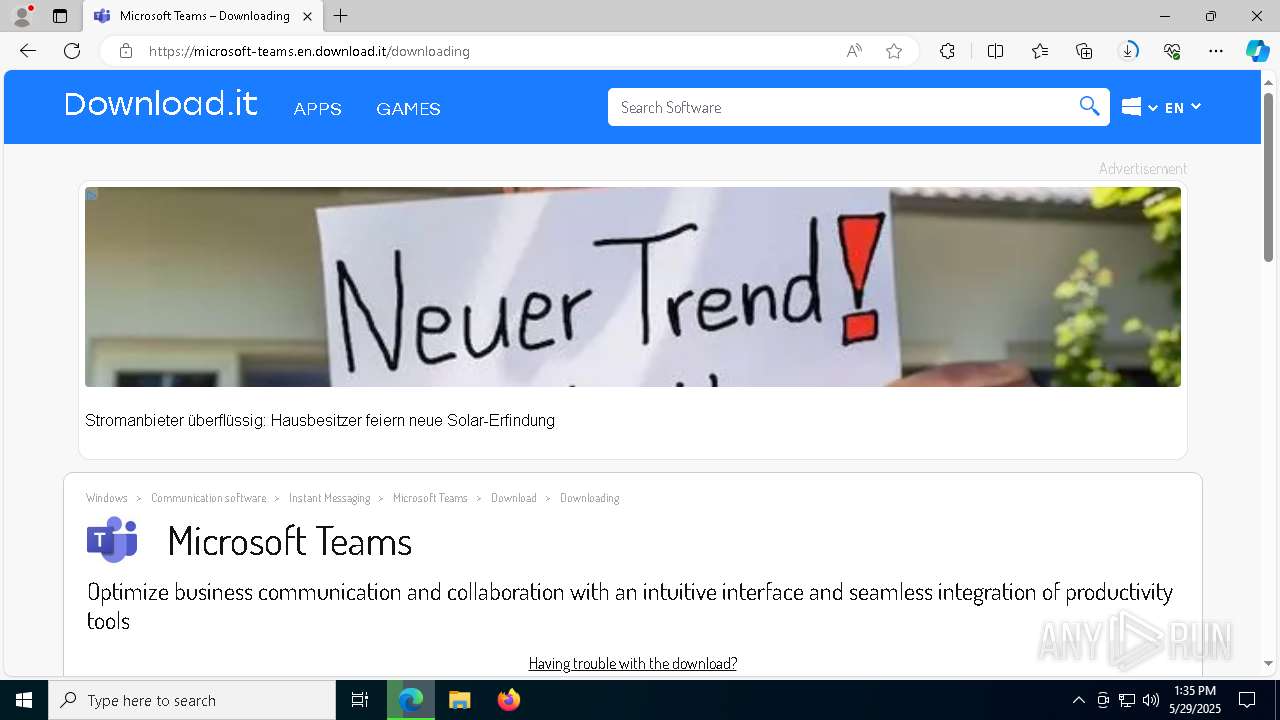Click the Downloading breadcrumb text
This screenshot has height=720, width=1280.
589,498
